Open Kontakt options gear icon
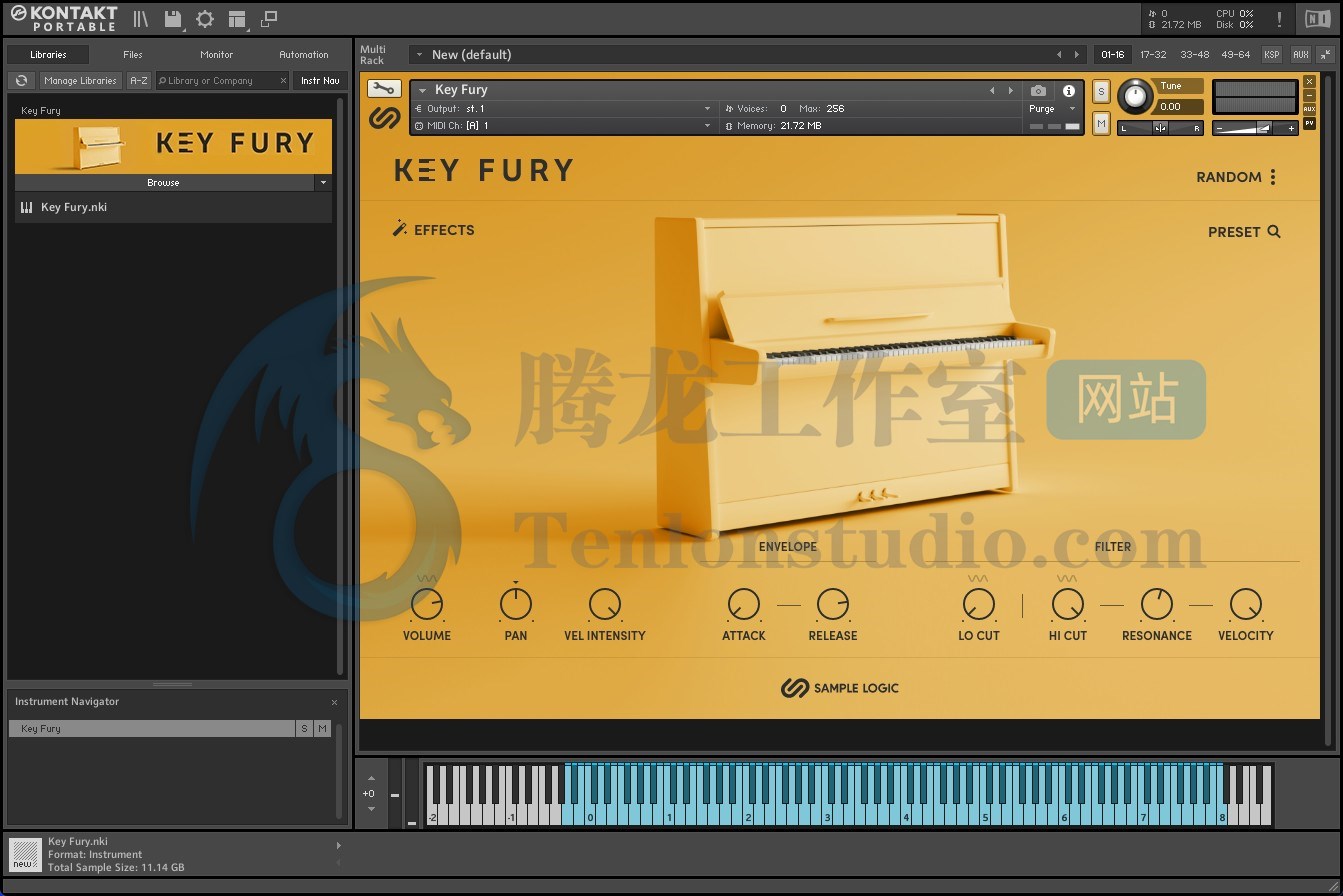Viewport: 1343px width, 896px height. click(x=205, y=19)
